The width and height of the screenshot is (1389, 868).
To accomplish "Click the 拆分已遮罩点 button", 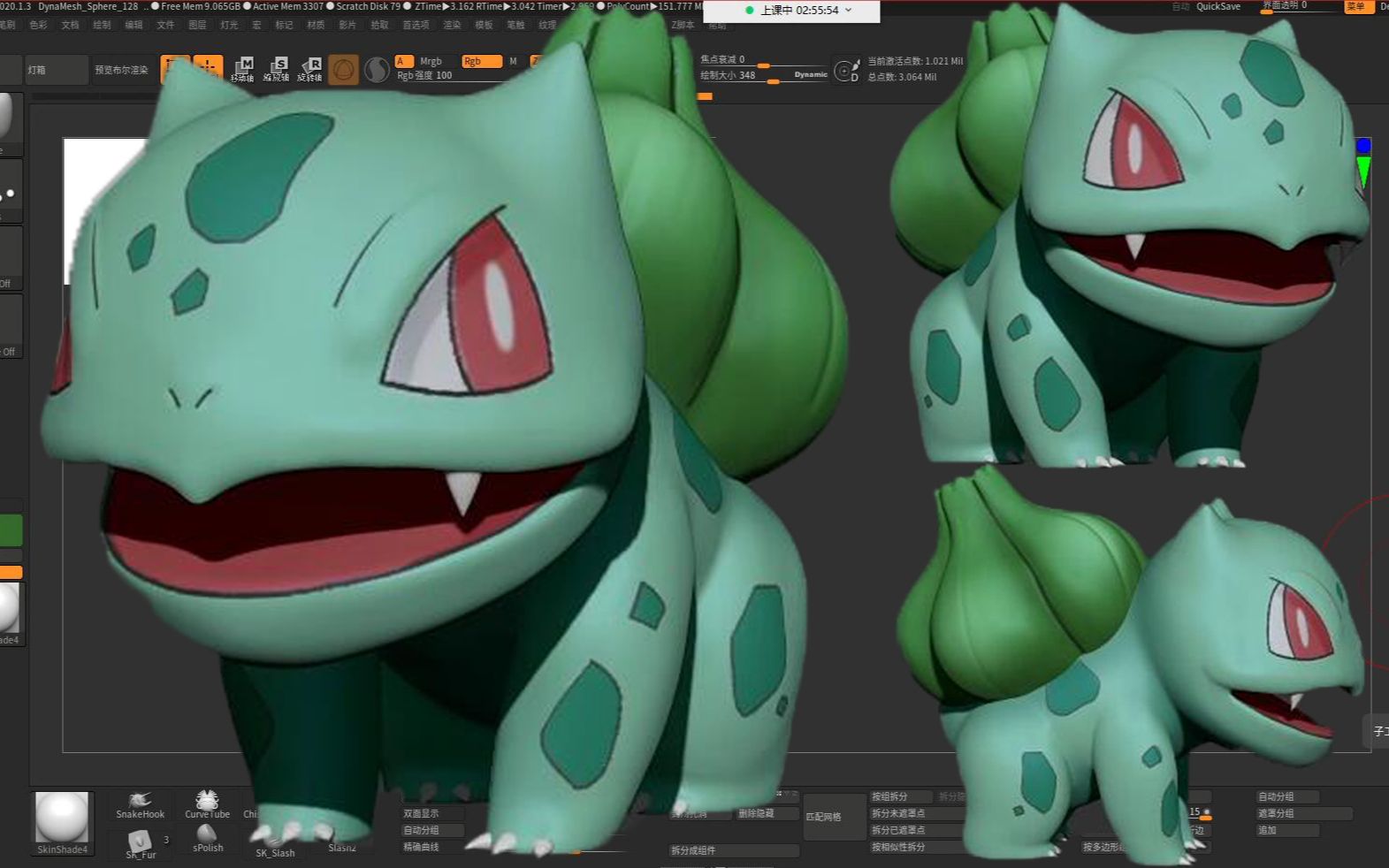I will pyautogui.click(x=918, y=830).
